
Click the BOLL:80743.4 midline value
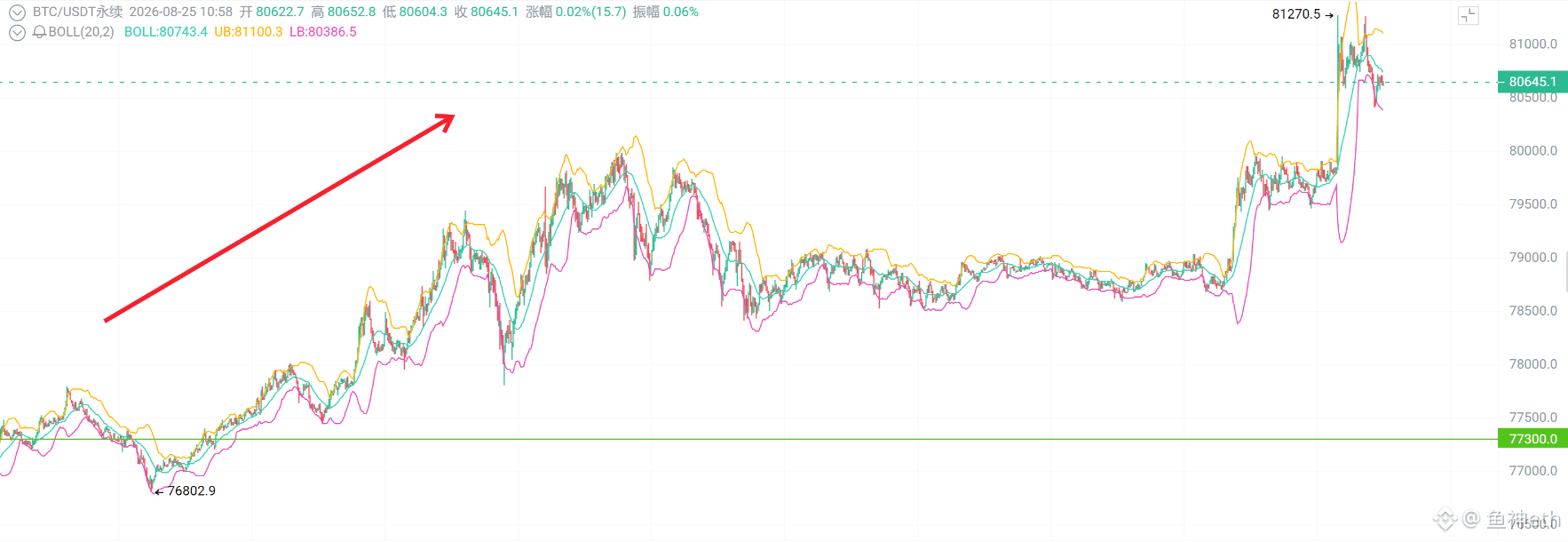(166, 32)
